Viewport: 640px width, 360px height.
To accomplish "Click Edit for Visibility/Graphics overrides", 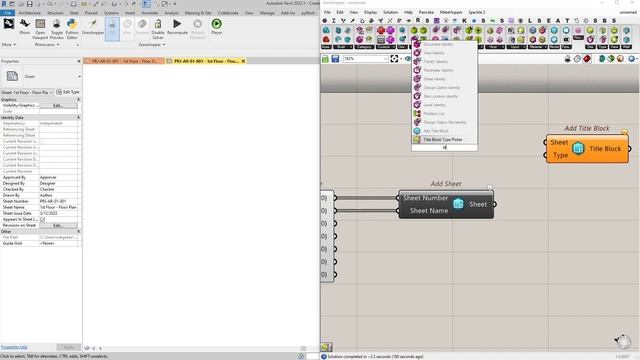I will (x=58, y=105).
